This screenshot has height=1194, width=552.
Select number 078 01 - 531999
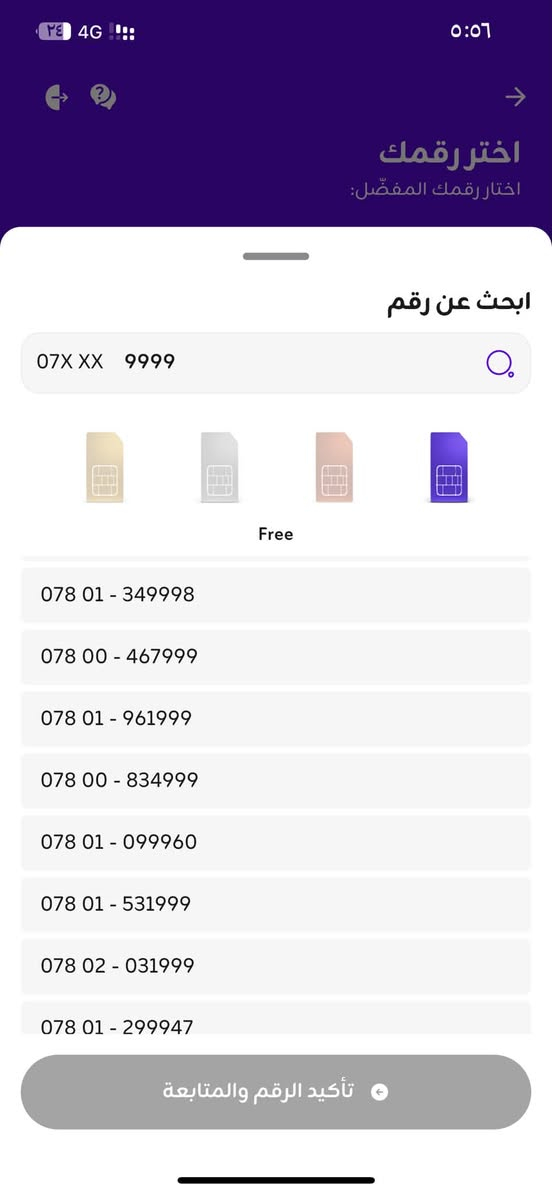tap(276, 904)
